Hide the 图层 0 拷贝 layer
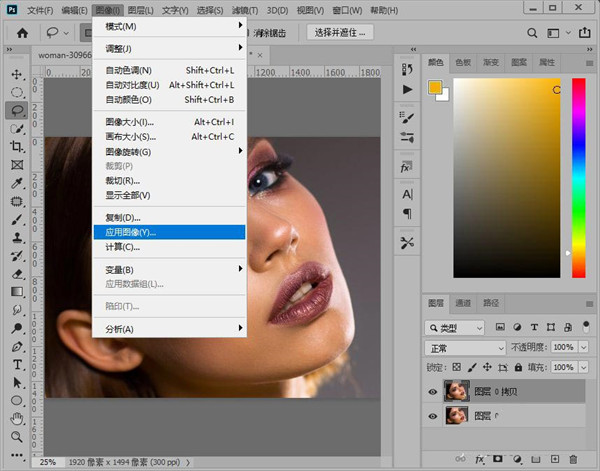This screenshot has height=471, width=600. coord(433,391)
